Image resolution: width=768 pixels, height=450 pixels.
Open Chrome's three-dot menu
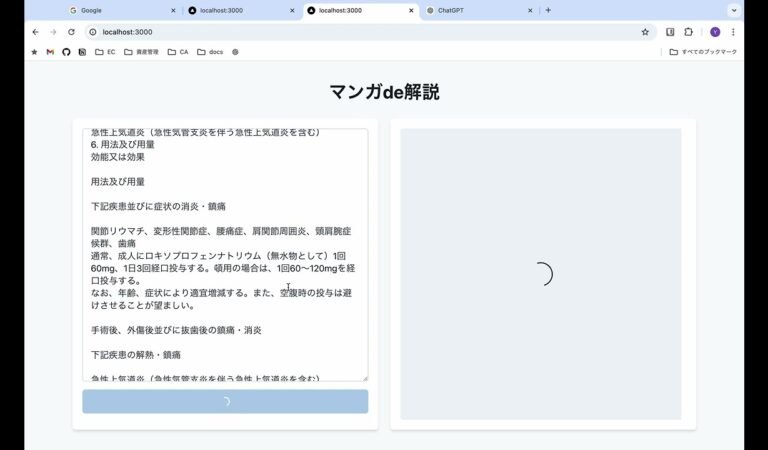pos(733,32)
